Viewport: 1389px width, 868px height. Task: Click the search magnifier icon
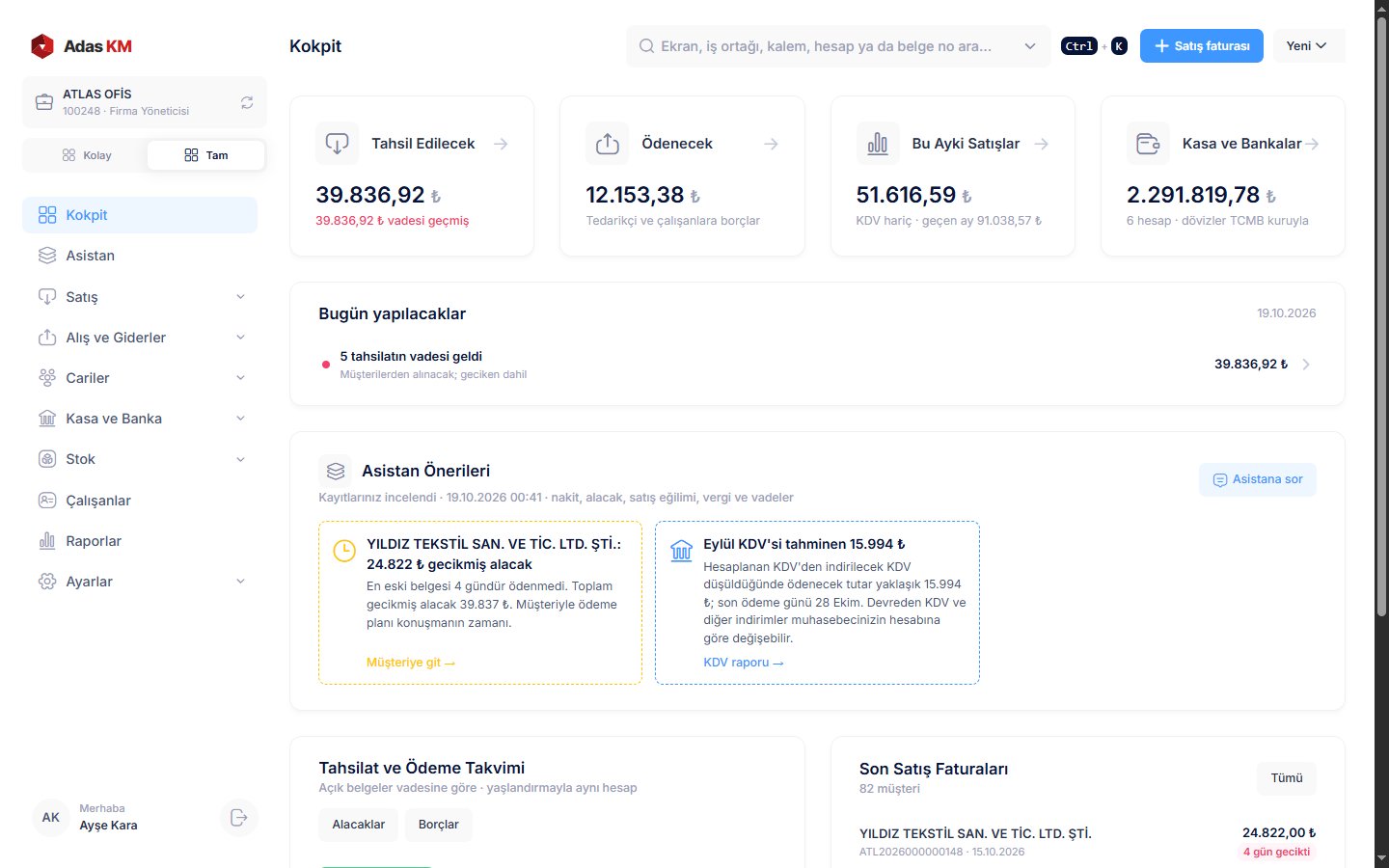646,46
